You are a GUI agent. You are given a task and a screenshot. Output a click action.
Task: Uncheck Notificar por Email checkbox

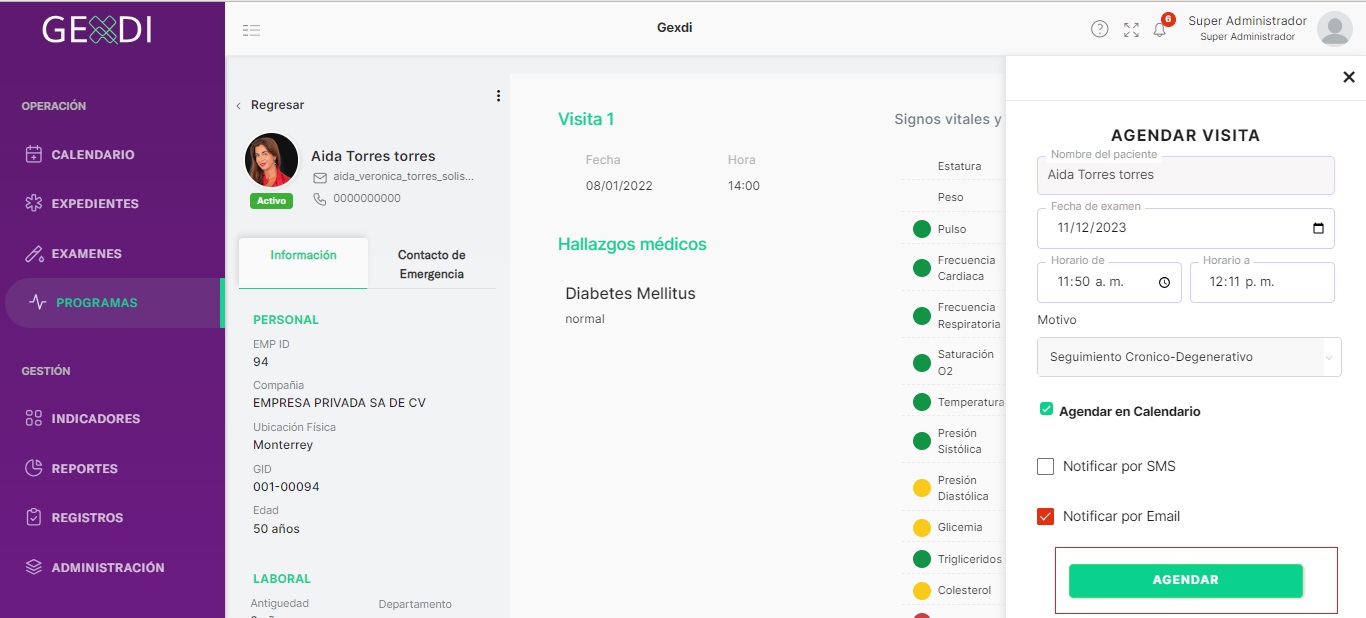(1046, 516)
